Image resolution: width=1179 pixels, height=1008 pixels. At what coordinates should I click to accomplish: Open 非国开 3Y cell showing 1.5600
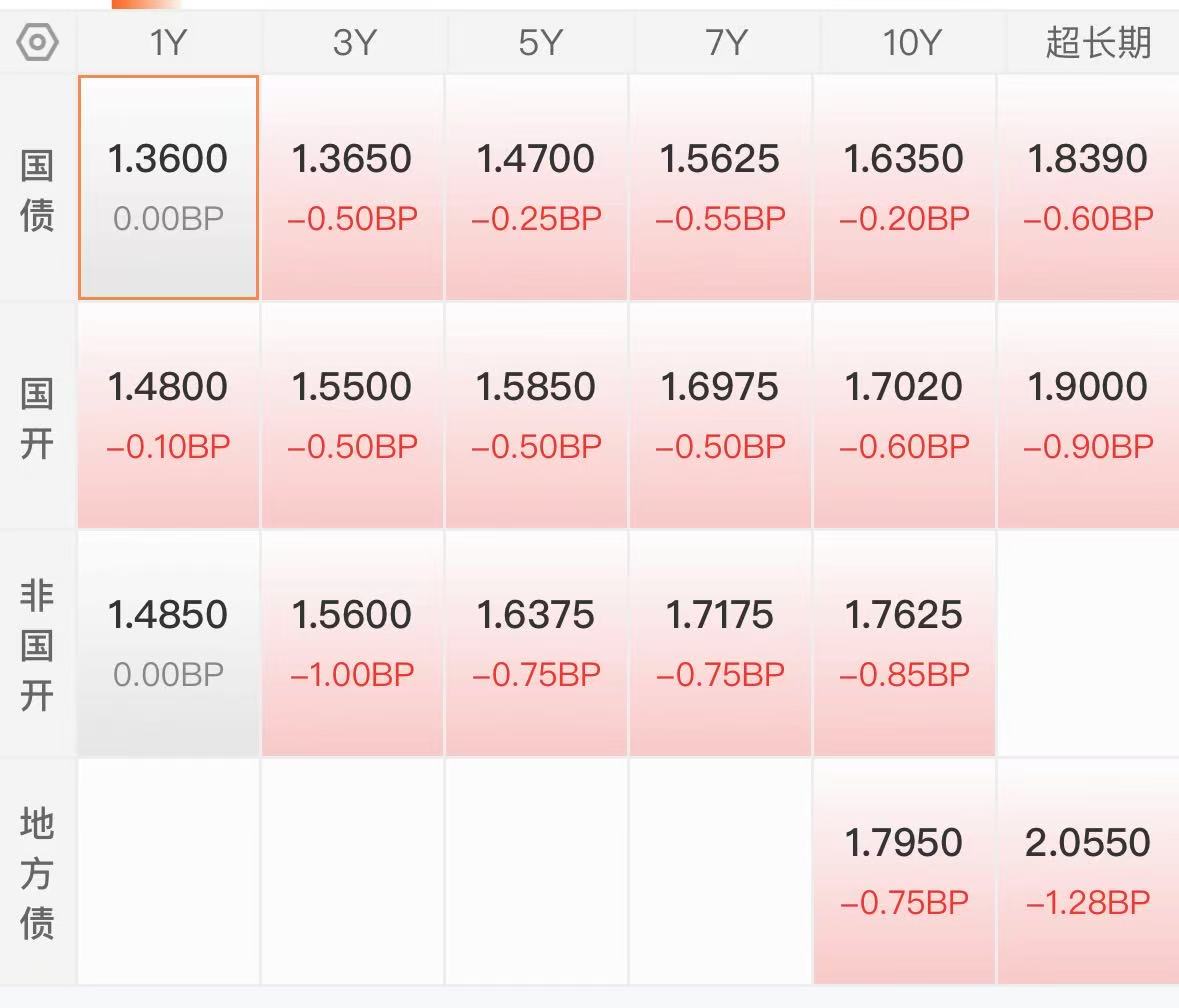pos(353,643)
